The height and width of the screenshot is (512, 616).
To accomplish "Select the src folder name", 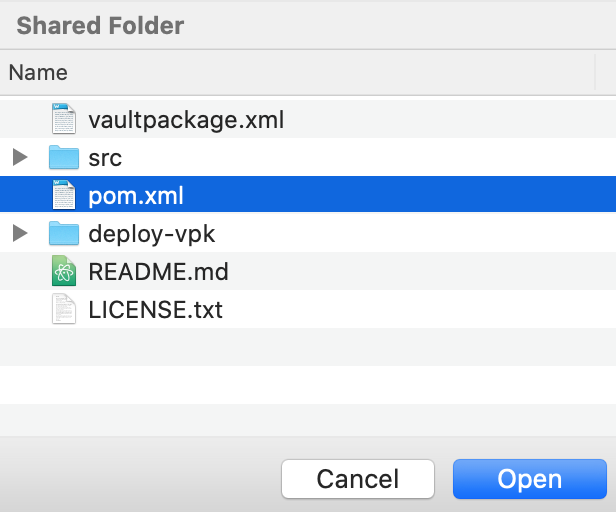I will point(105,158).
